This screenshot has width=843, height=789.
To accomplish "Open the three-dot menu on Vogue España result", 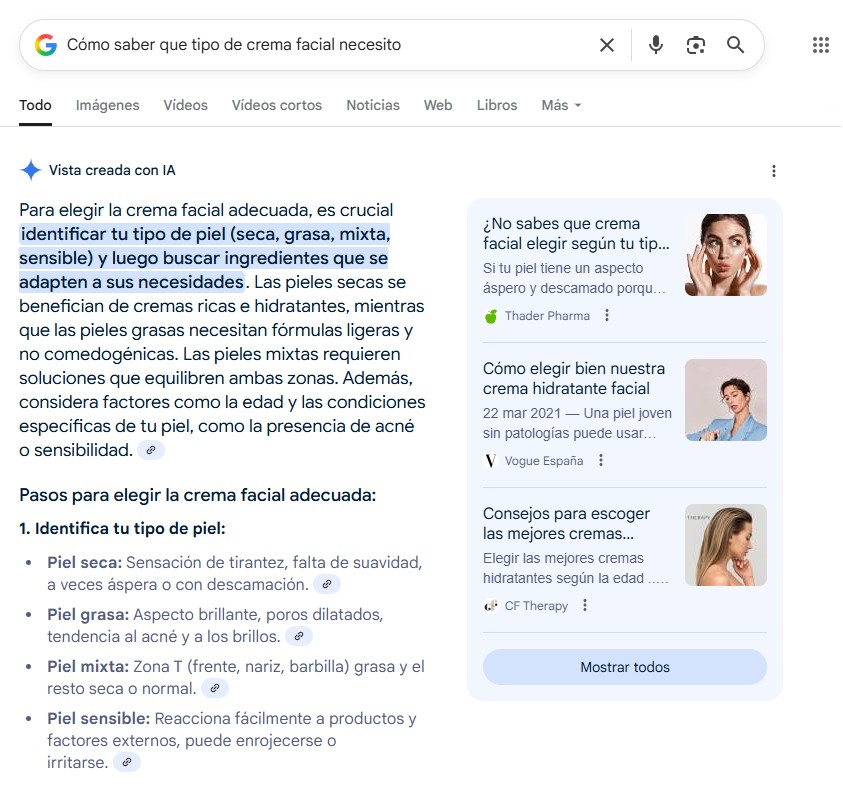I will [x=598, y=460].
